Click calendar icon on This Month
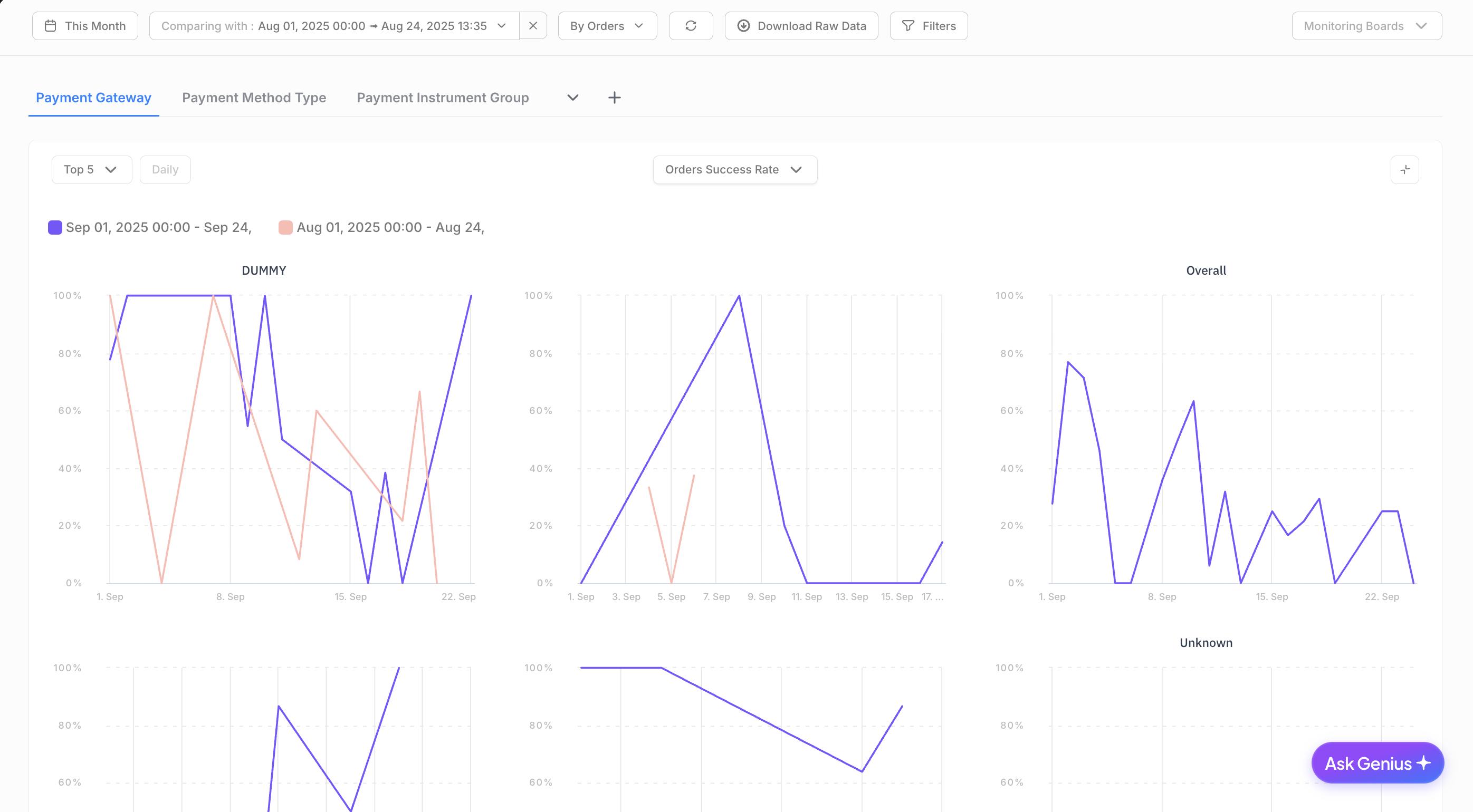 point(50,26)
